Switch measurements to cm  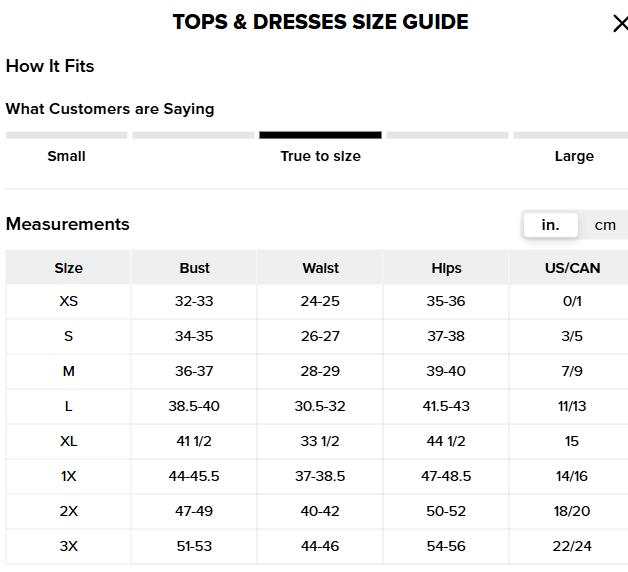pos(605,225)
